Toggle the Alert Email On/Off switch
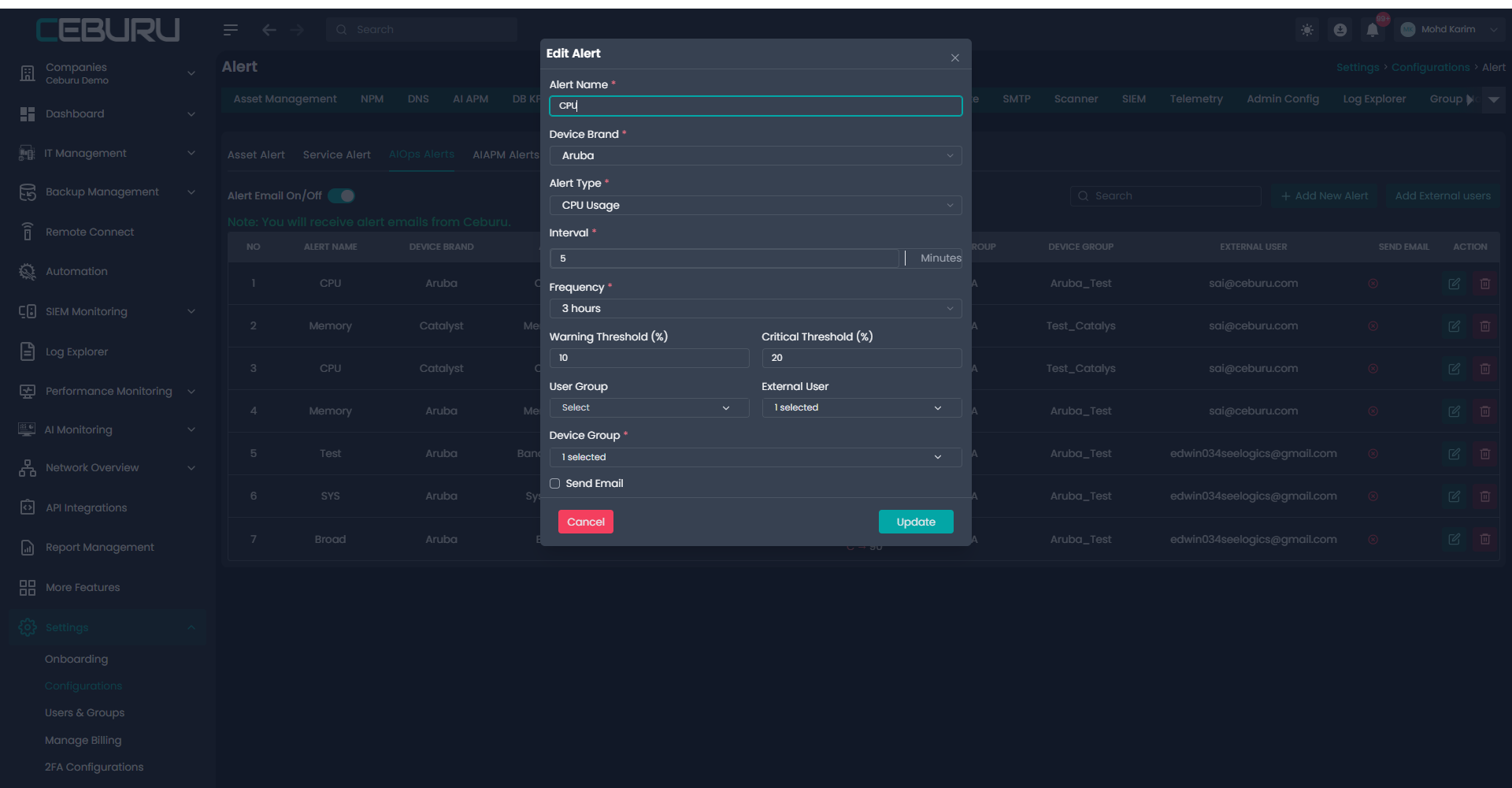 (342, 195)
